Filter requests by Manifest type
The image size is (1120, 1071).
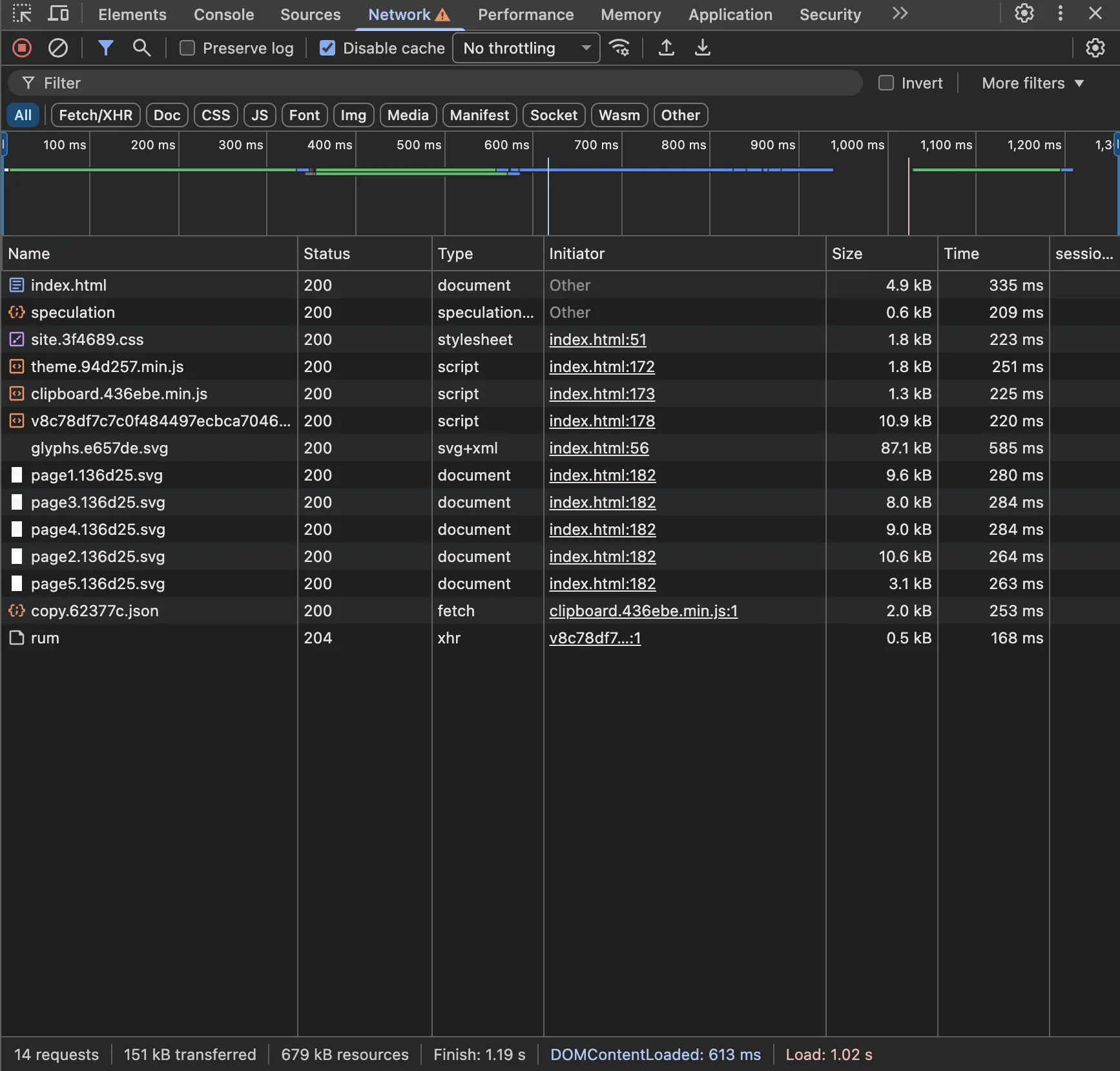pyautogui.click(x=479, y=115)
